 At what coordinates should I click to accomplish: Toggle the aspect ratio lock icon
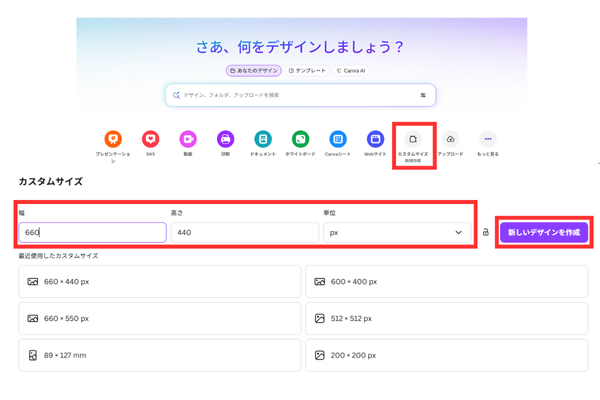pyautogui.click(x=486, y=232)
